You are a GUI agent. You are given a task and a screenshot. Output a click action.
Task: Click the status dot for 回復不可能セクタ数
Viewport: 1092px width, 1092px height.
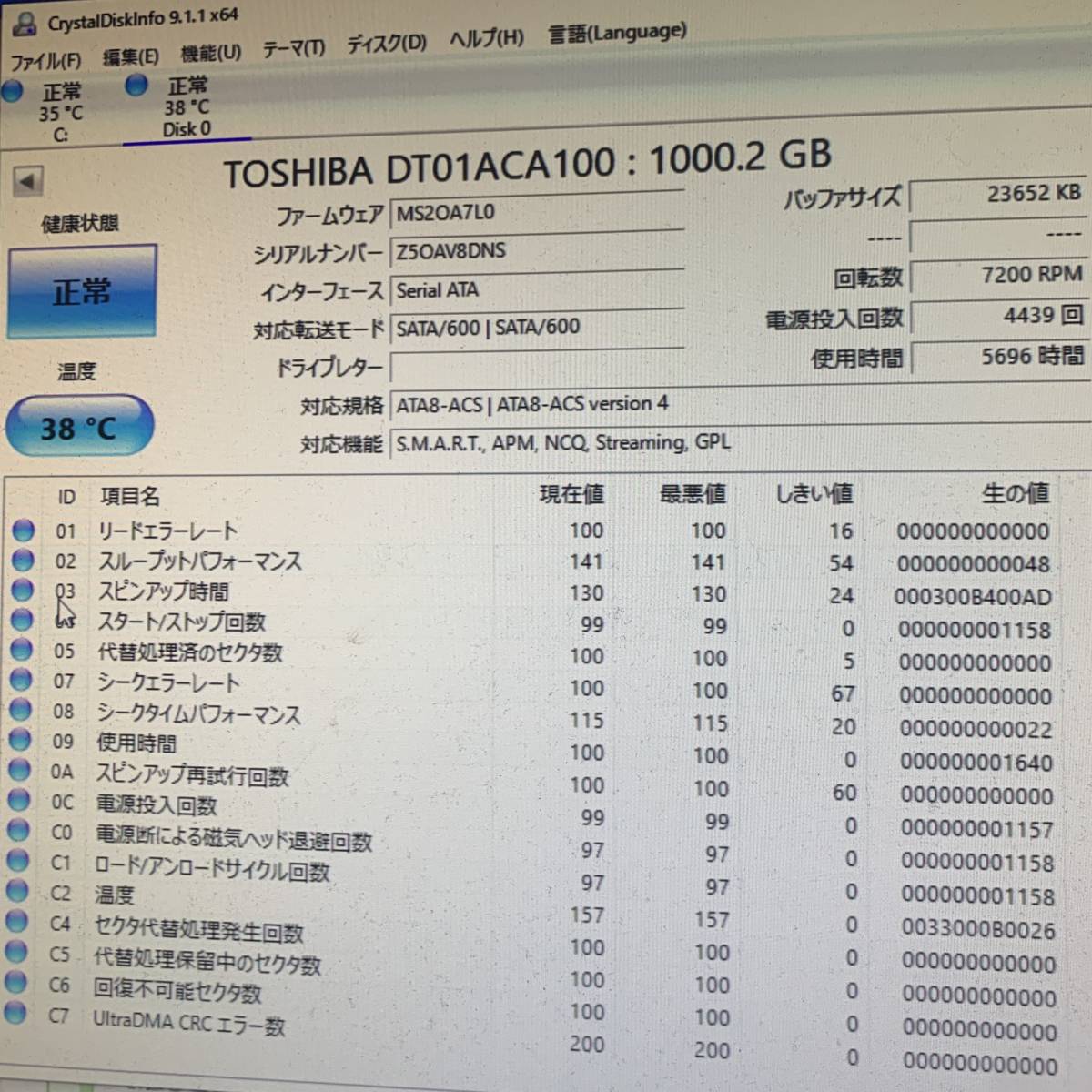point(16,982)
